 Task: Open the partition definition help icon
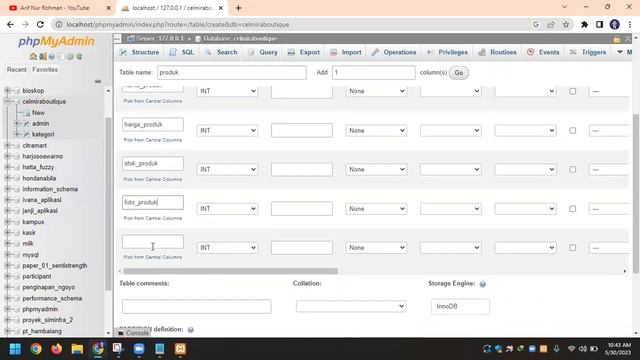coord(191,329)
